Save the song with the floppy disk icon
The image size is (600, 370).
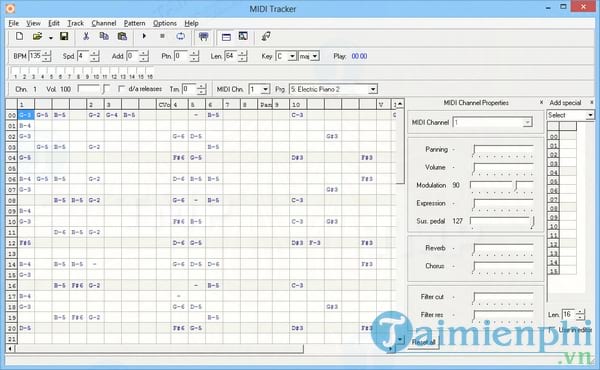[64, 36]
